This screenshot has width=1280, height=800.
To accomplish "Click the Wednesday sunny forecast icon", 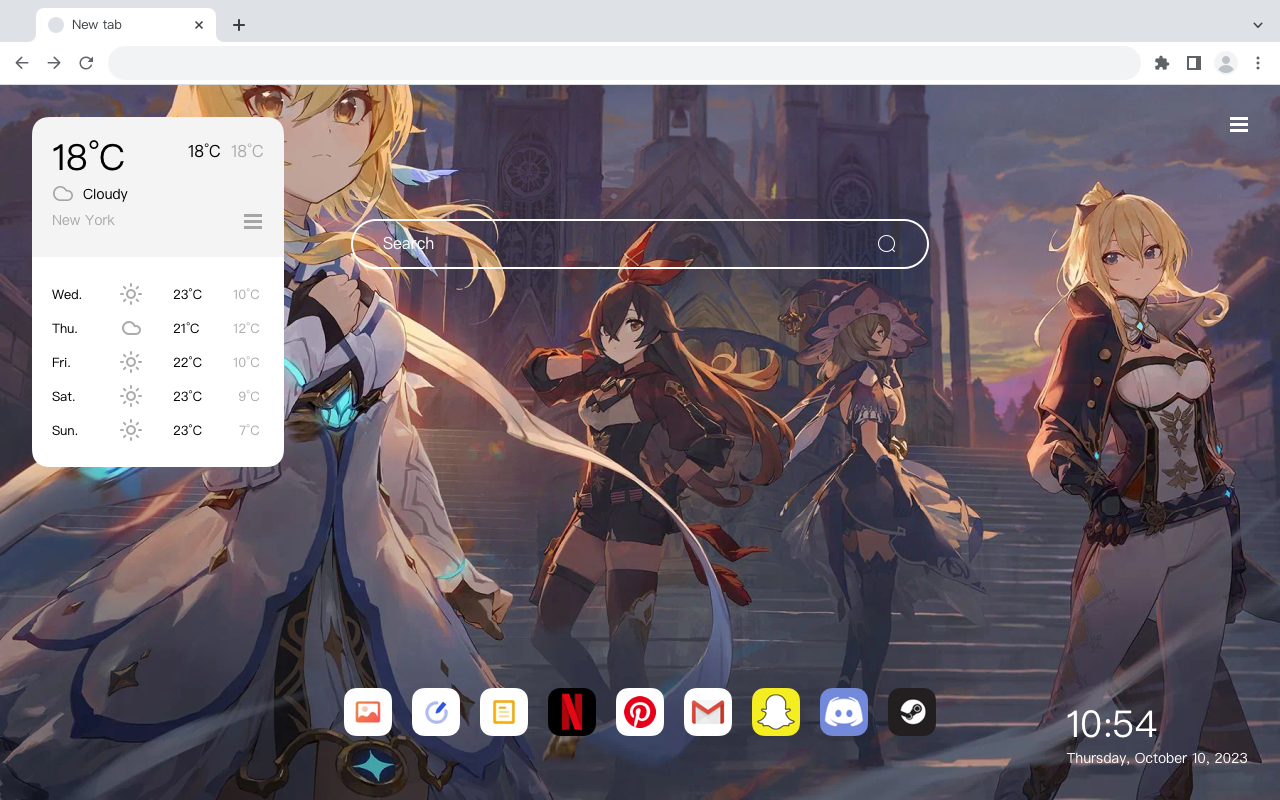I will pos(131,294).
